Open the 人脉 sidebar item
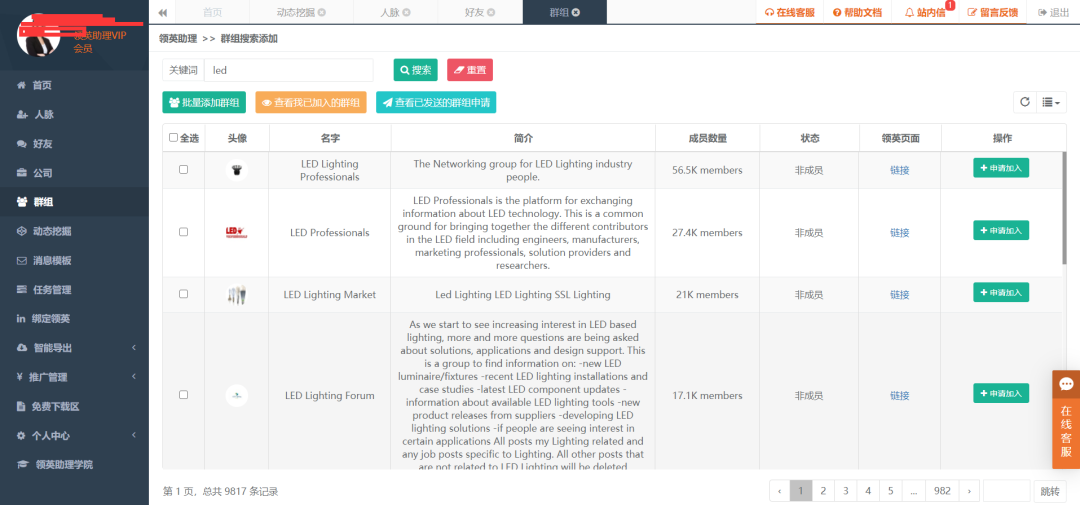Viewport: 1080px width, 505px height. pos(74,114)
